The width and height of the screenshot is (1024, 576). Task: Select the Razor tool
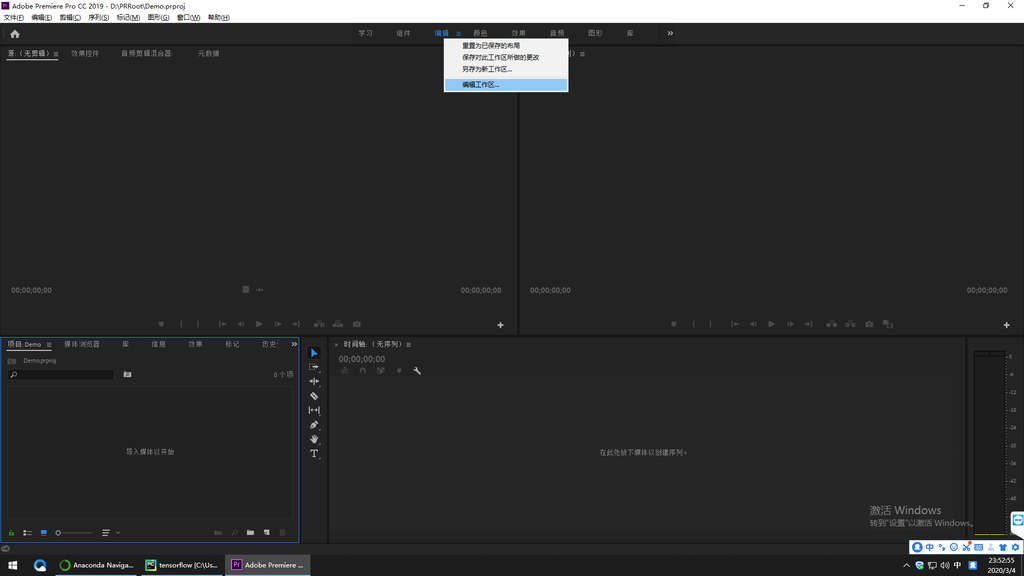click(314, 396)
